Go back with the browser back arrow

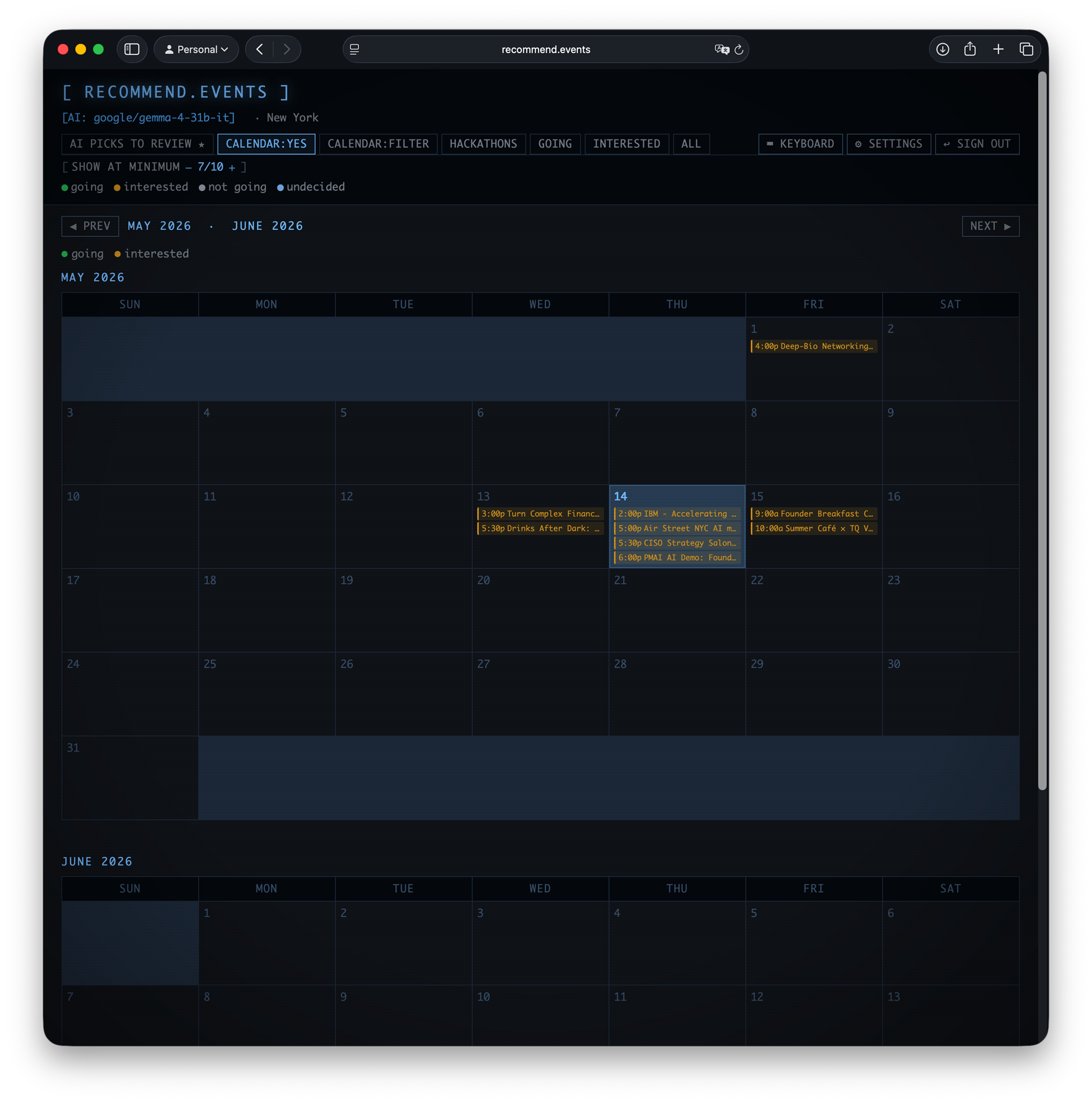(260, 50)
